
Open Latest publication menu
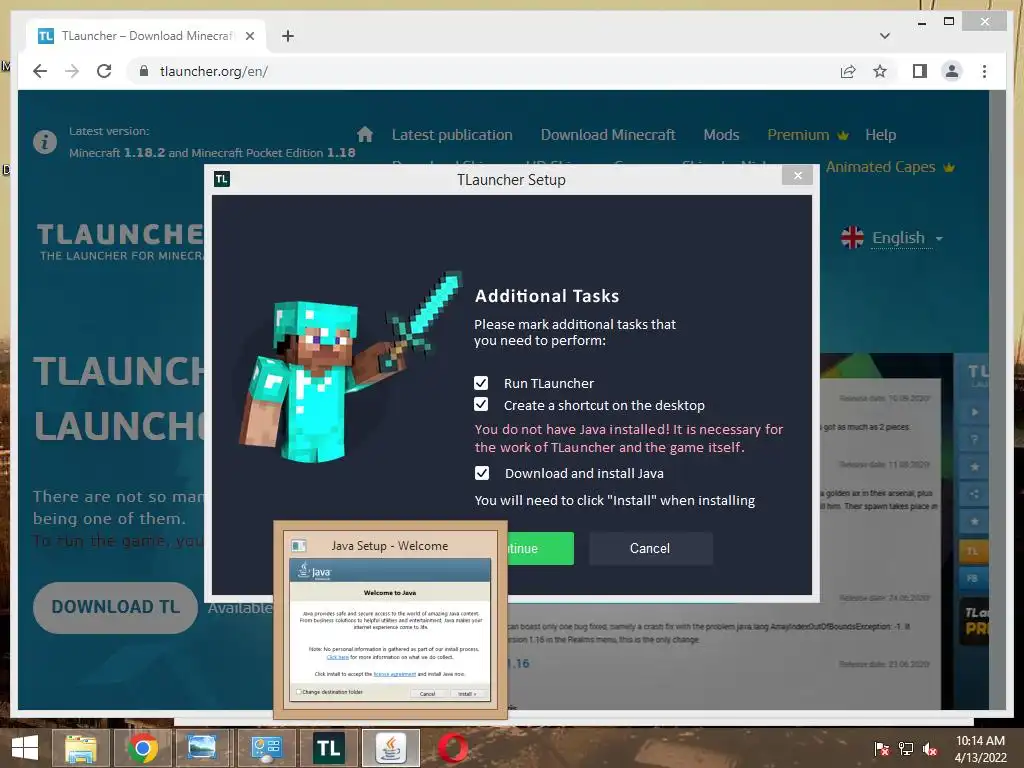[x=452, y=135]
